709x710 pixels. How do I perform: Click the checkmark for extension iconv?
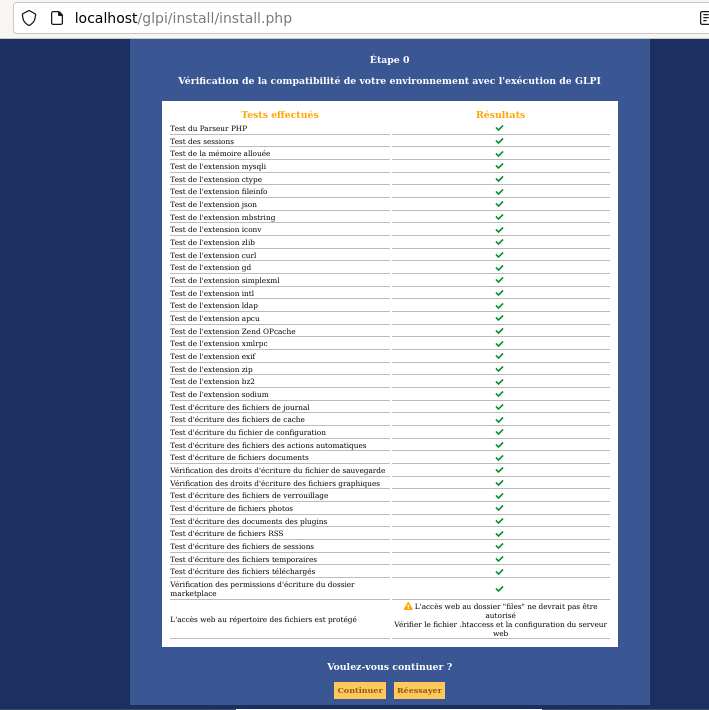click(499, 230)
